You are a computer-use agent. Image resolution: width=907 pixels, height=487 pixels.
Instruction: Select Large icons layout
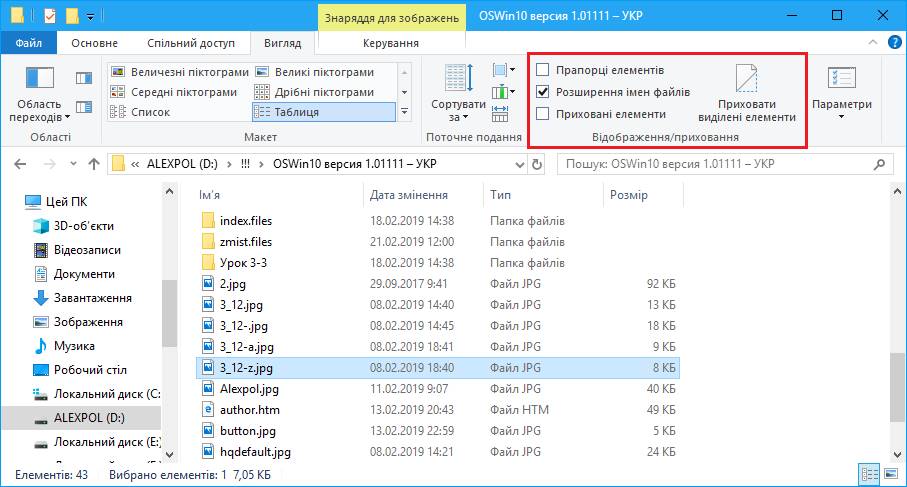pos(315,72)
